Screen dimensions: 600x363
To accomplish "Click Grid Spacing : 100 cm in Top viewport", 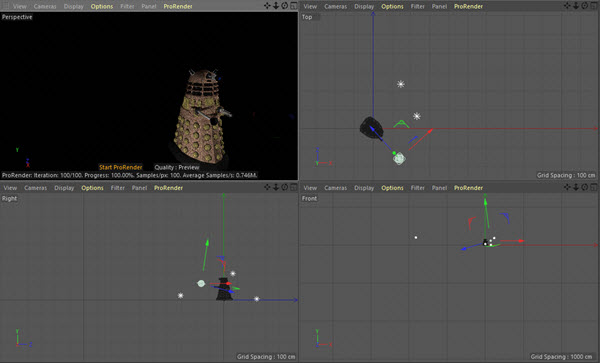I will click(x=566, y=175).
